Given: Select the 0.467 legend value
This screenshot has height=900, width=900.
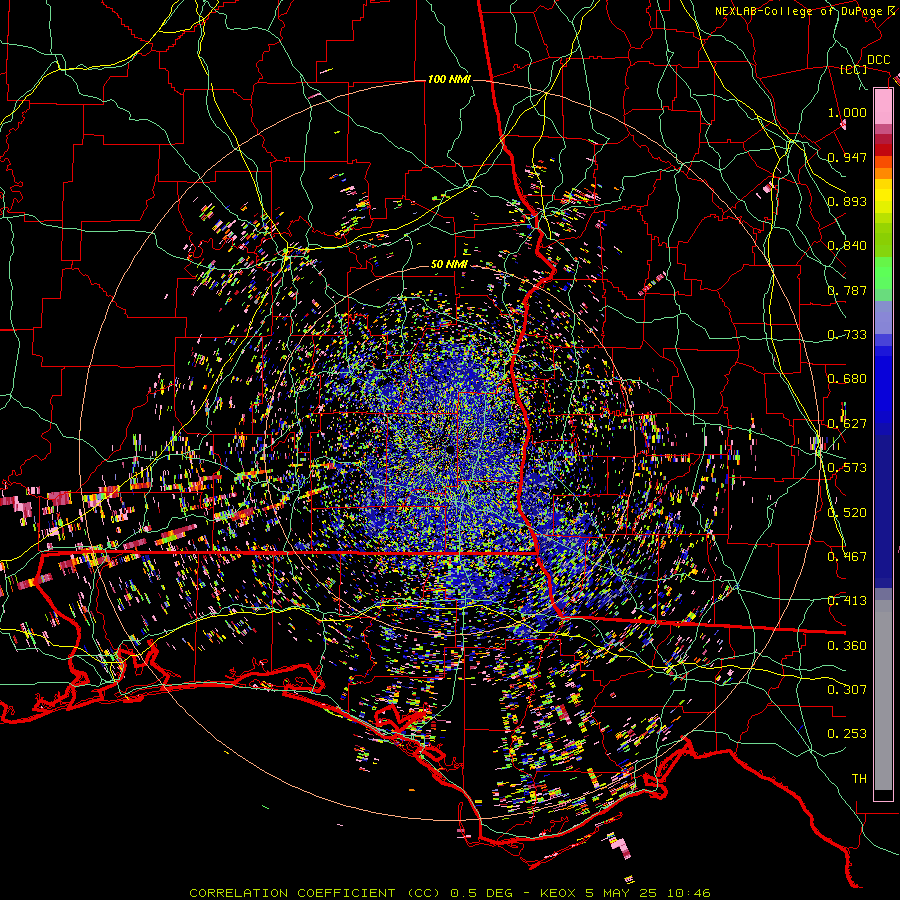Looking at the screenshot, I should pyautogui.click(x=847, y=557).
